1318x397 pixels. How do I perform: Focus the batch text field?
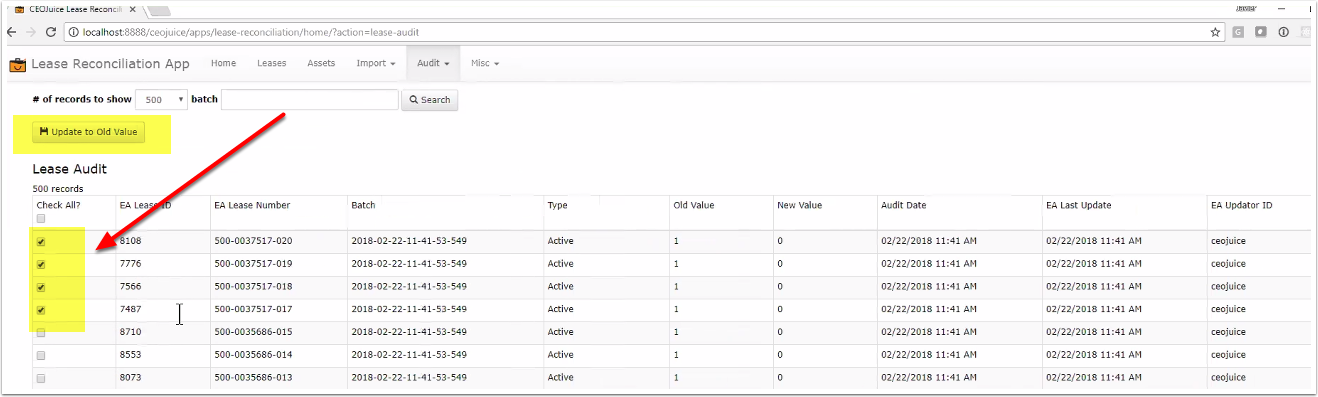tap(310, 99)
